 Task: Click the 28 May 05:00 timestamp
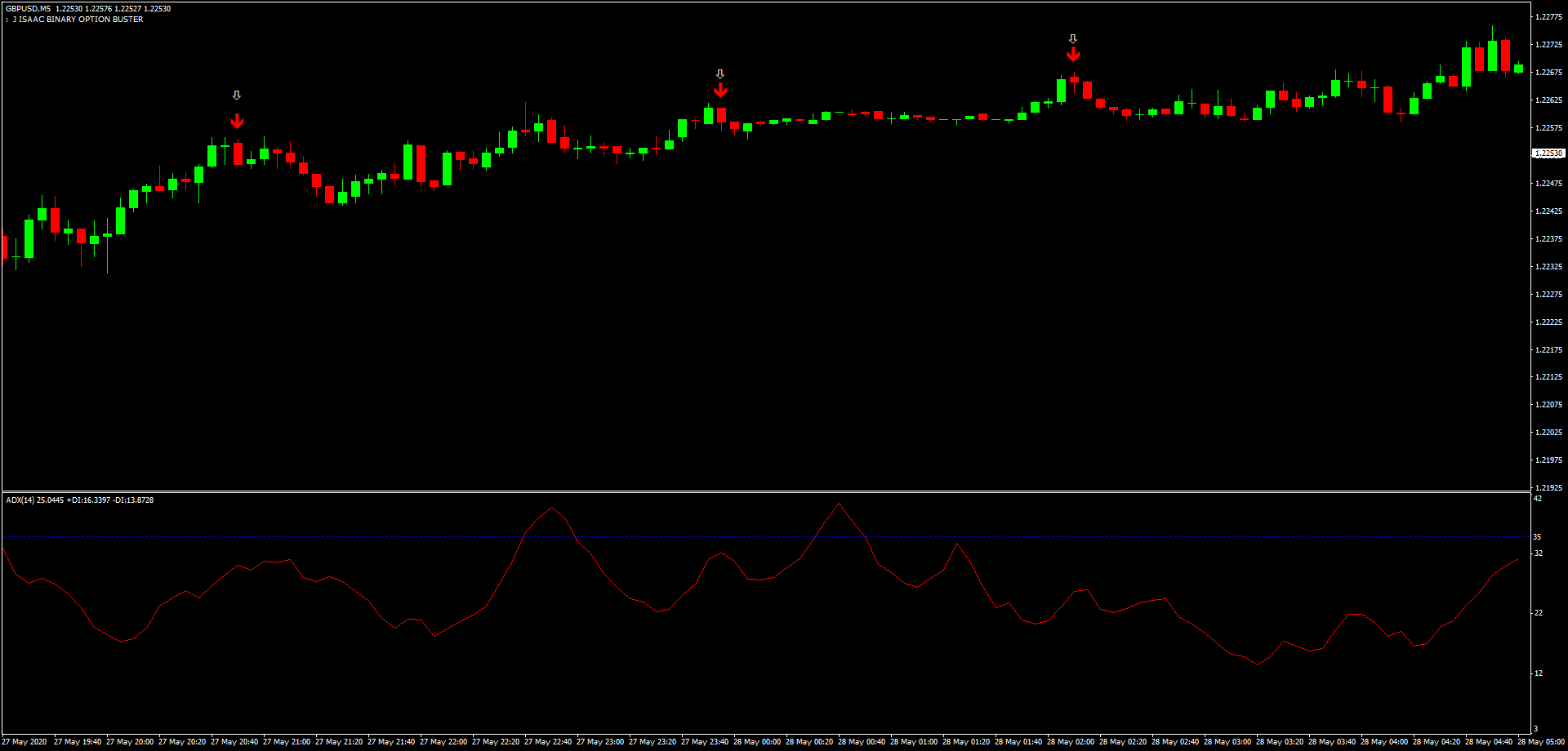[1543, 742]
